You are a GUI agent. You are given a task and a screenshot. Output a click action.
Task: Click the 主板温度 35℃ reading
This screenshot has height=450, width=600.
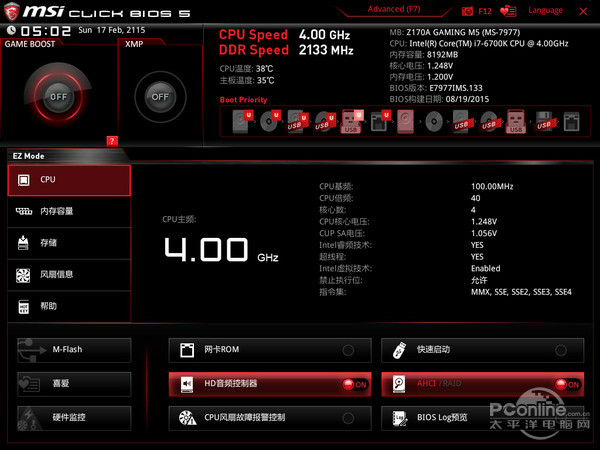(x=247, y=80)
